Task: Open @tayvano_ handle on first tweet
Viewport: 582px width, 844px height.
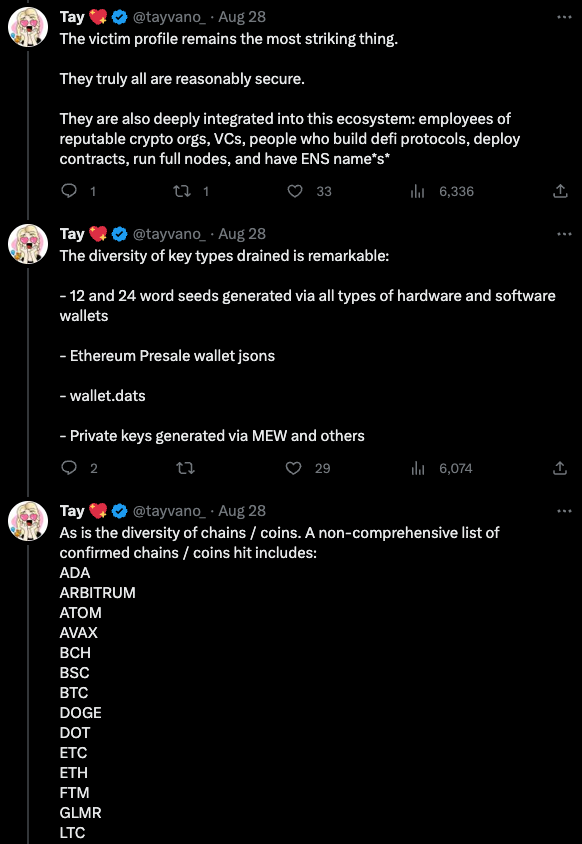Action: (169, 17)
